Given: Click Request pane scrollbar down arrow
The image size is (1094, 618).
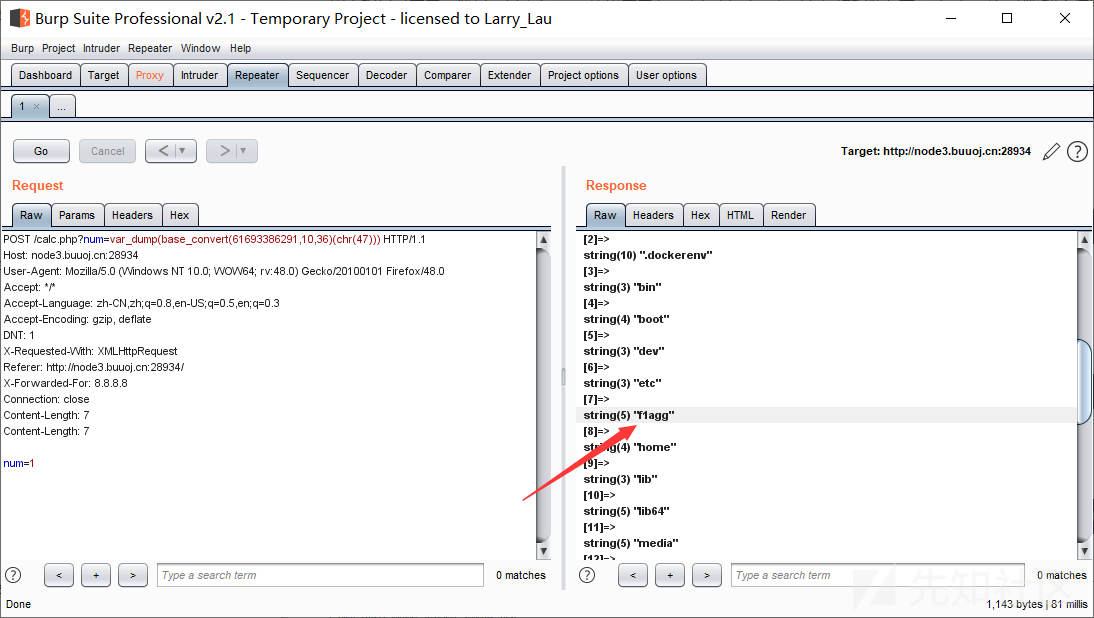Looking at the screenshot, I should 544,551.
